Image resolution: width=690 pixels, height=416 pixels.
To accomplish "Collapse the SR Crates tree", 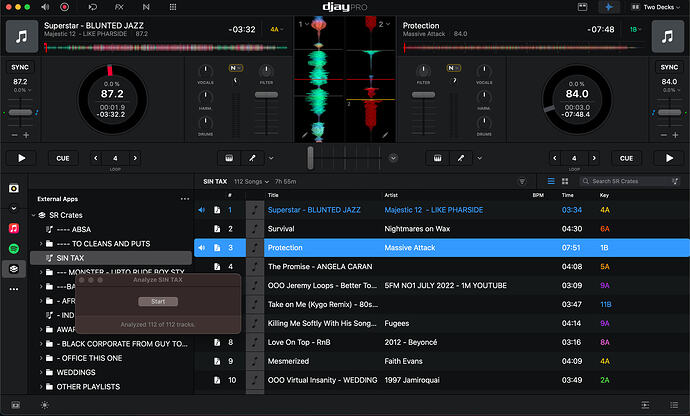I will (33, 215).
